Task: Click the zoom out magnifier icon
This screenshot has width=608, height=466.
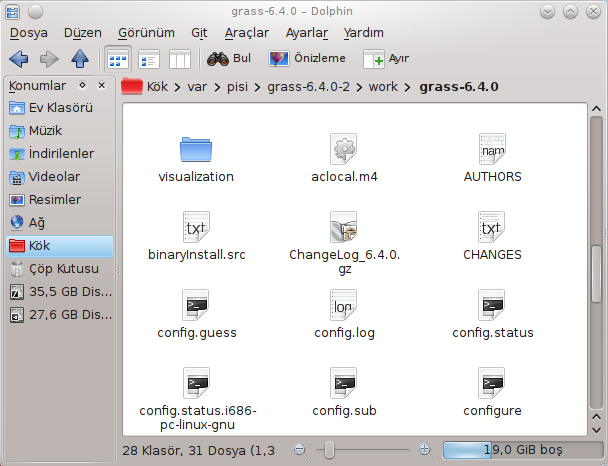Action: 301,450
